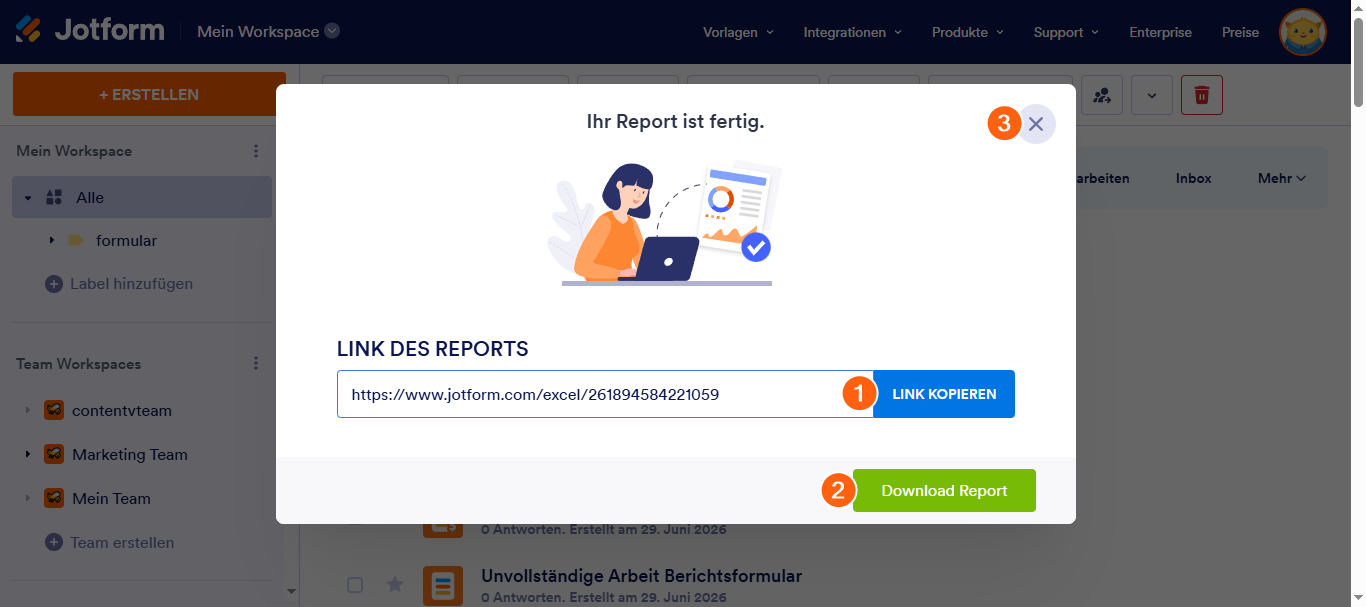Open the Vorlagen dropdown menu

click(738, 32)
